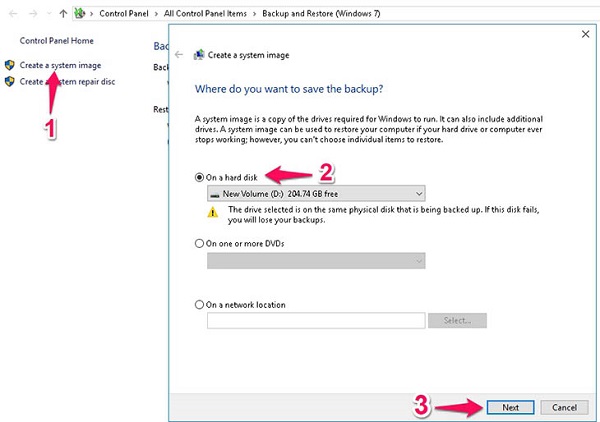Click the shield icon beside system repair disc
The image size is (600, 422).
10,81
